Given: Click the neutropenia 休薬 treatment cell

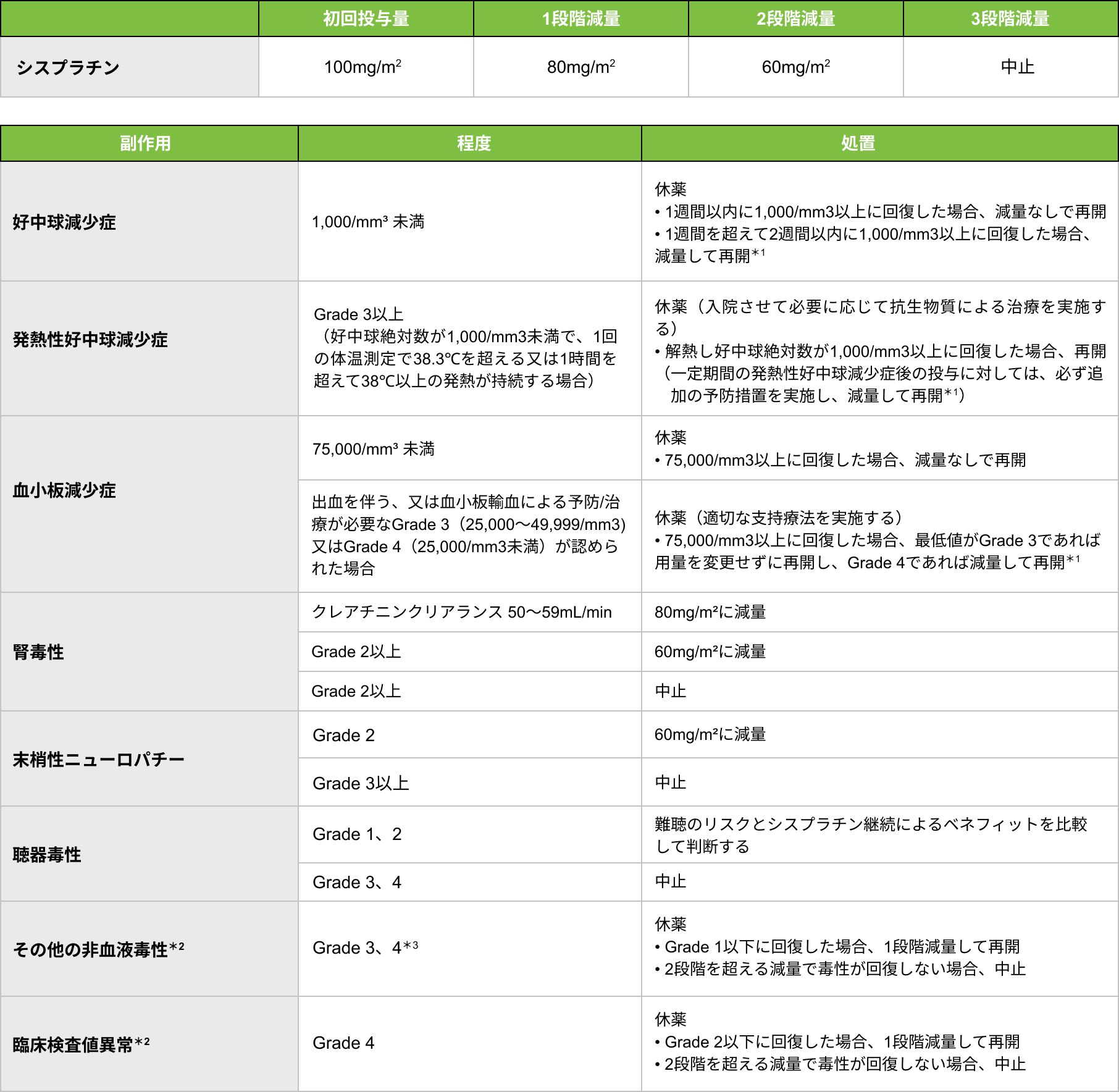Looking at the screenshot, I should pyautogui.click(x=880, y=221).
